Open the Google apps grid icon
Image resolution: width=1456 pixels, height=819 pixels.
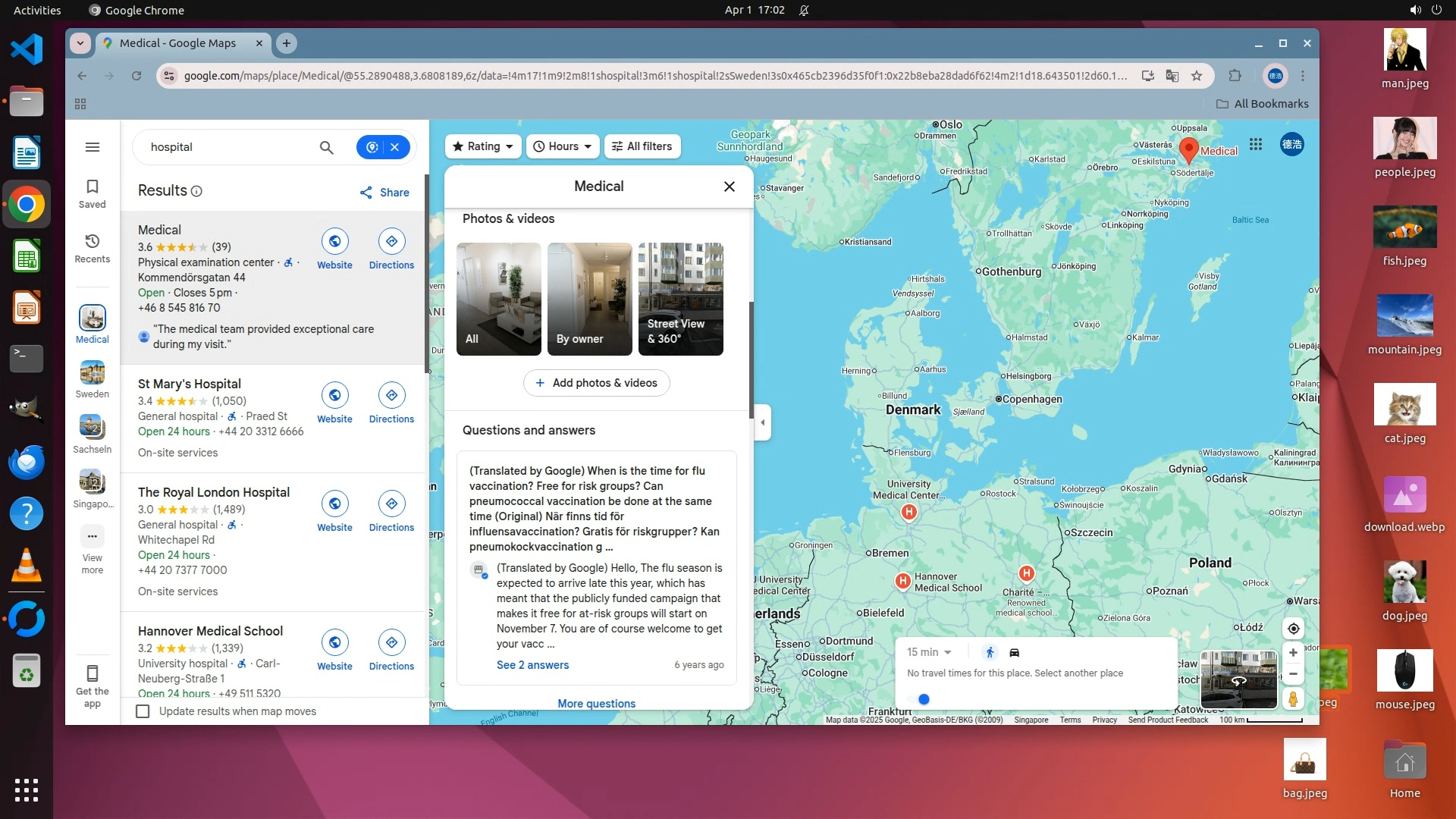1256,144
